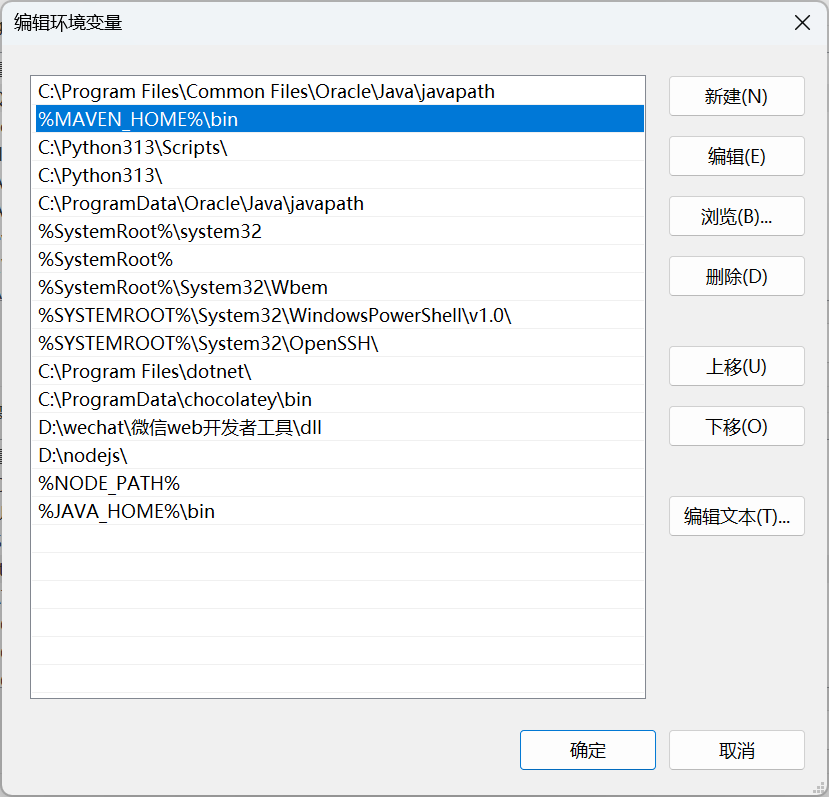Select the D:\wechat\微信web开发者工具\dll entry
This screenshot has width=829, height=797.
coord(338,427)
